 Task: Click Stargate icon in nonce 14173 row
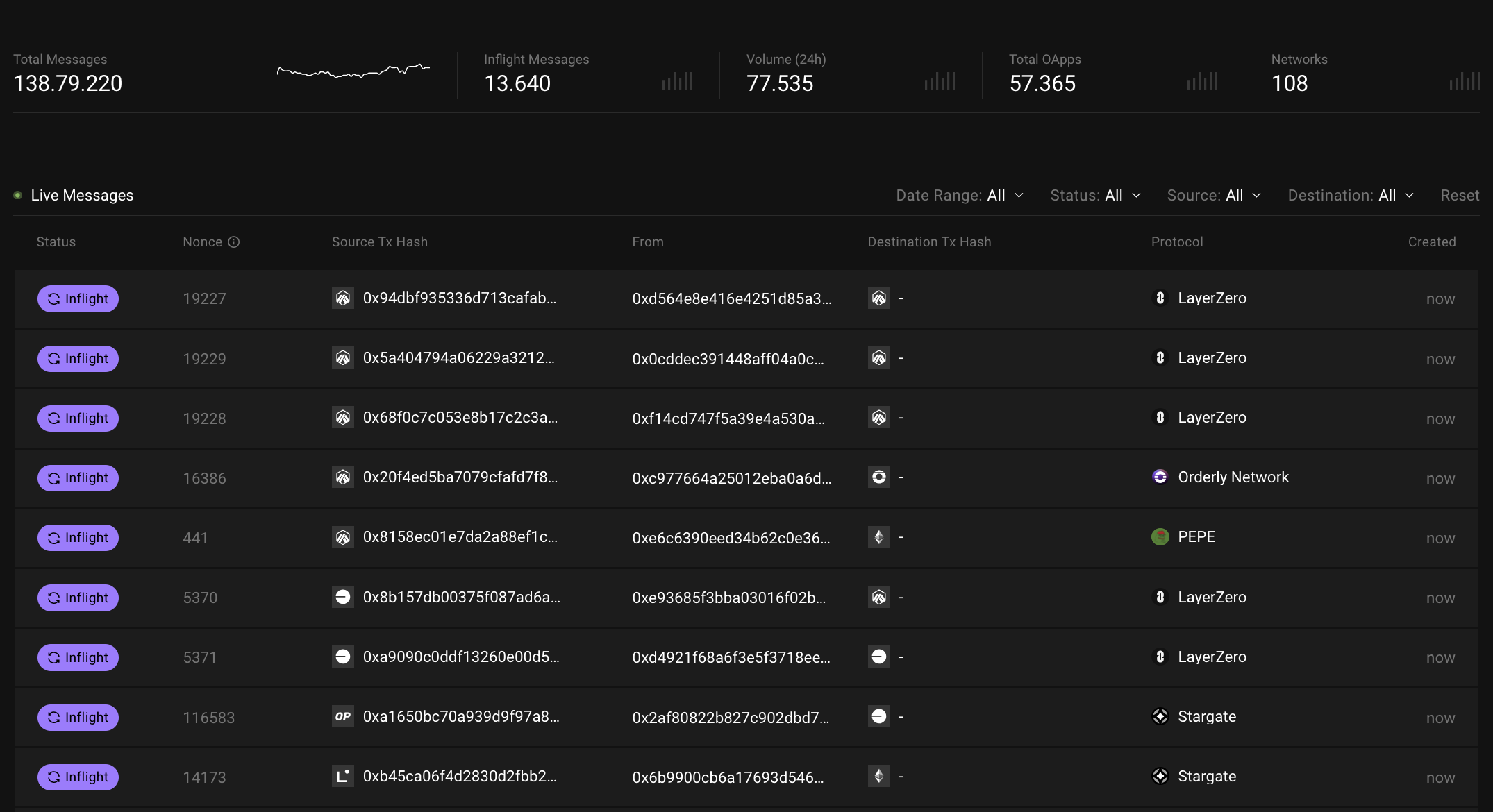(x=1160, y=777)
